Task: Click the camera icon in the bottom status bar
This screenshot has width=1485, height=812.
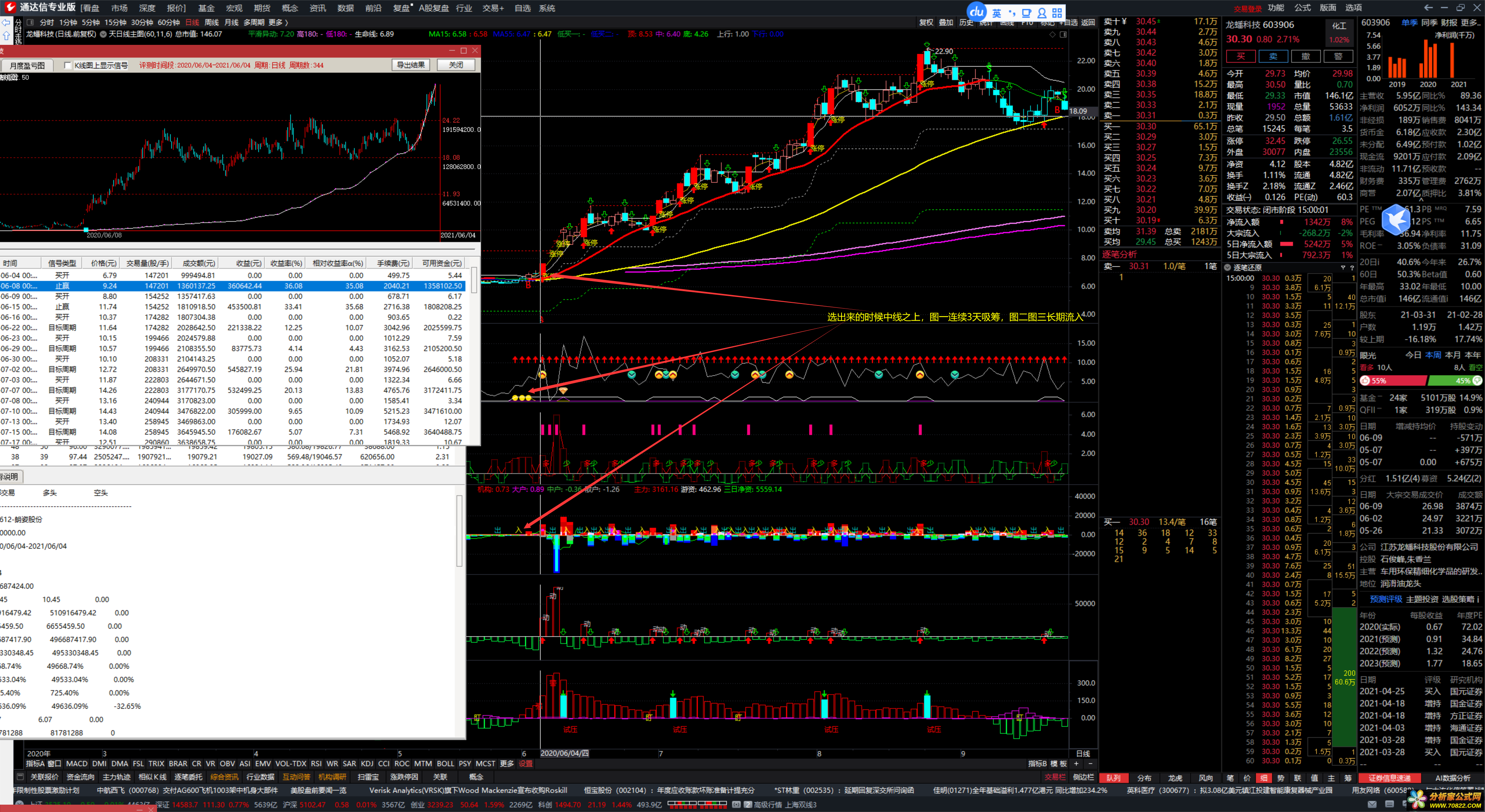Action: tap(736, 805)
